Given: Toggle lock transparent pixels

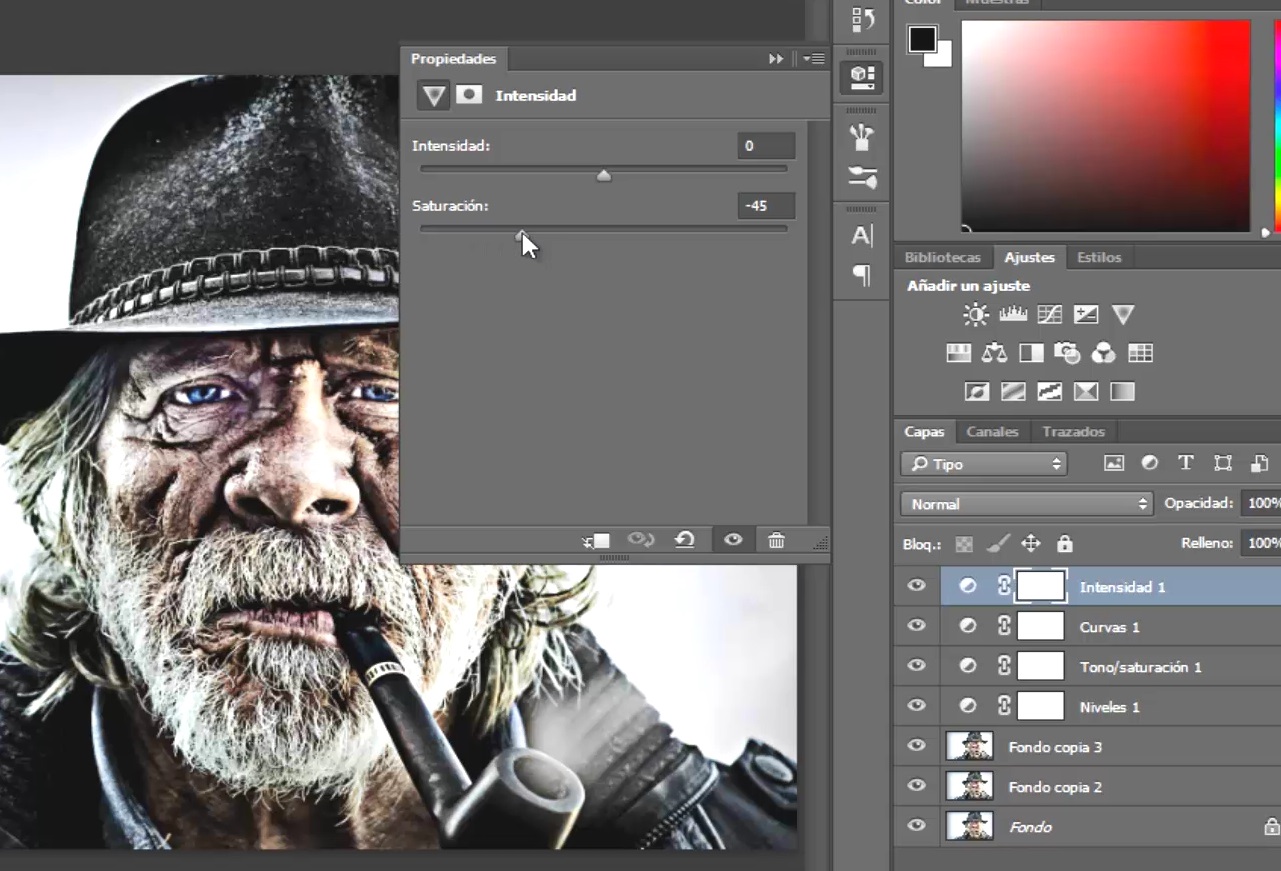Looking at the screenshot, I should tap(964, 544).
